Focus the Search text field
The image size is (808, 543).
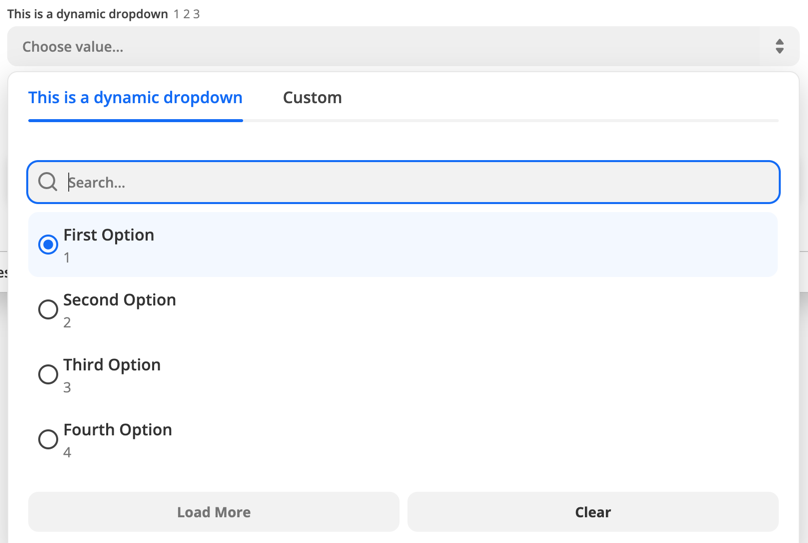[420, 182]
